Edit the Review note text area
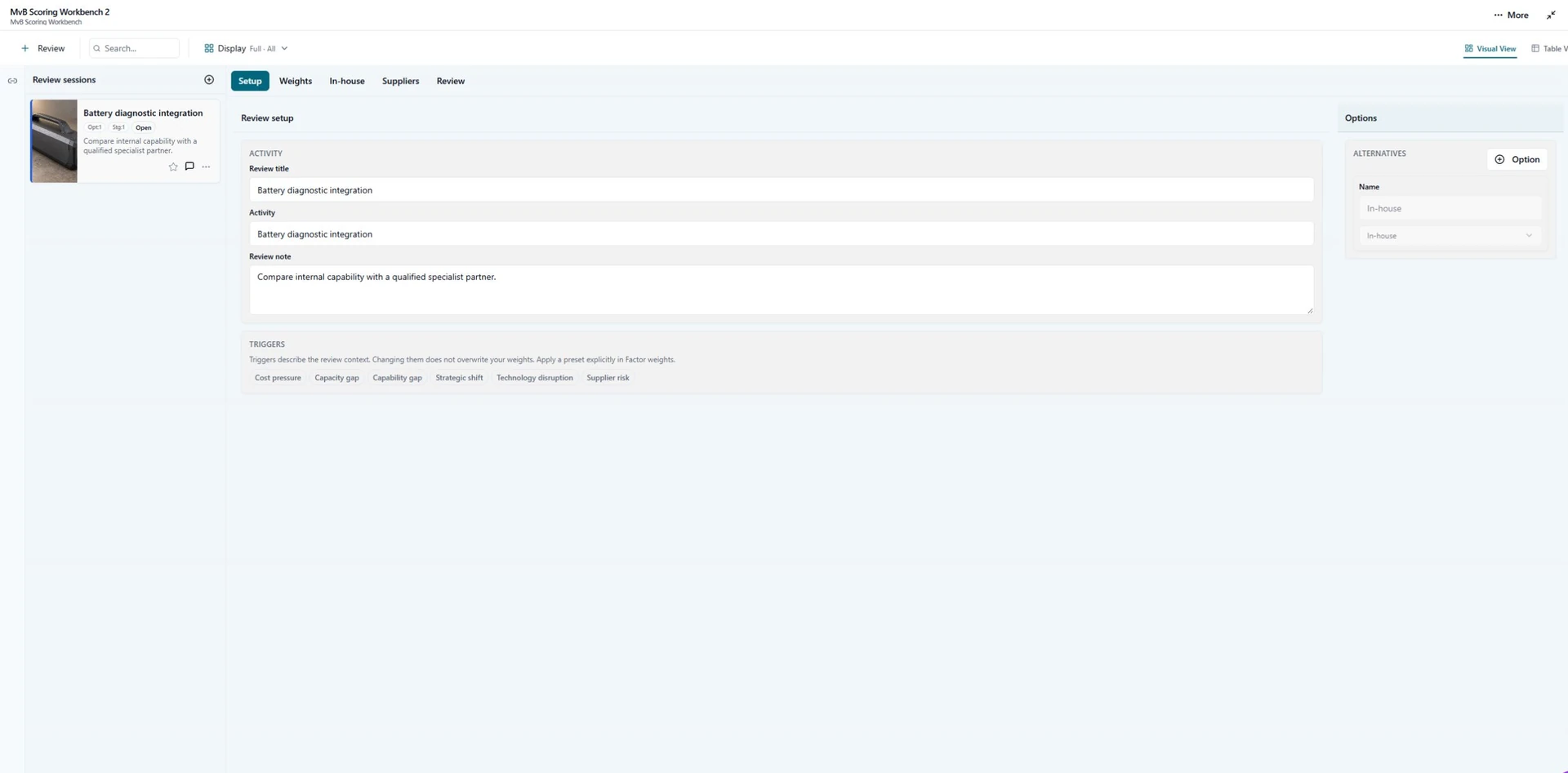Viewport: 1568px width, 773px height. pos(782,290)
